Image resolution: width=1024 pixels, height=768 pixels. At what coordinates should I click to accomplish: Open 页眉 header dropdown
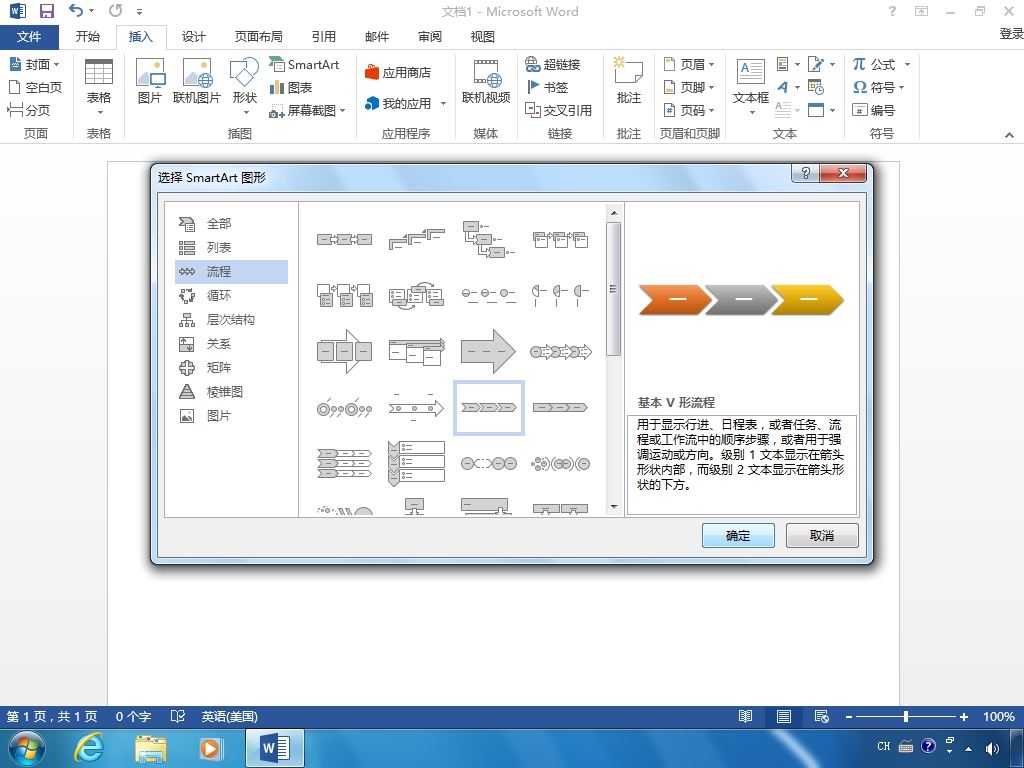point(689,64)
